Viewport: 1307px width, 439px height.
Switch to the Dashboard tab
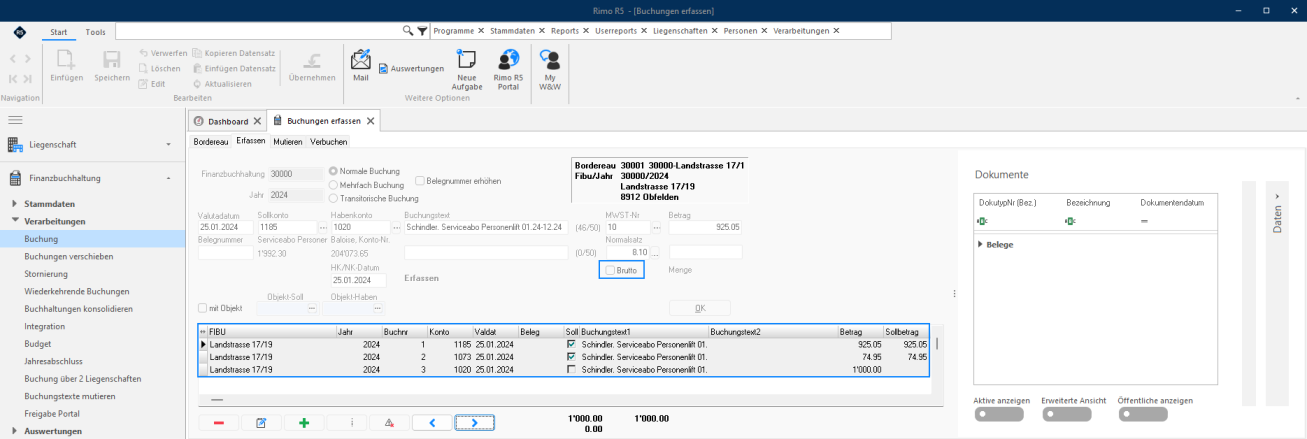[x=227, y=121]
